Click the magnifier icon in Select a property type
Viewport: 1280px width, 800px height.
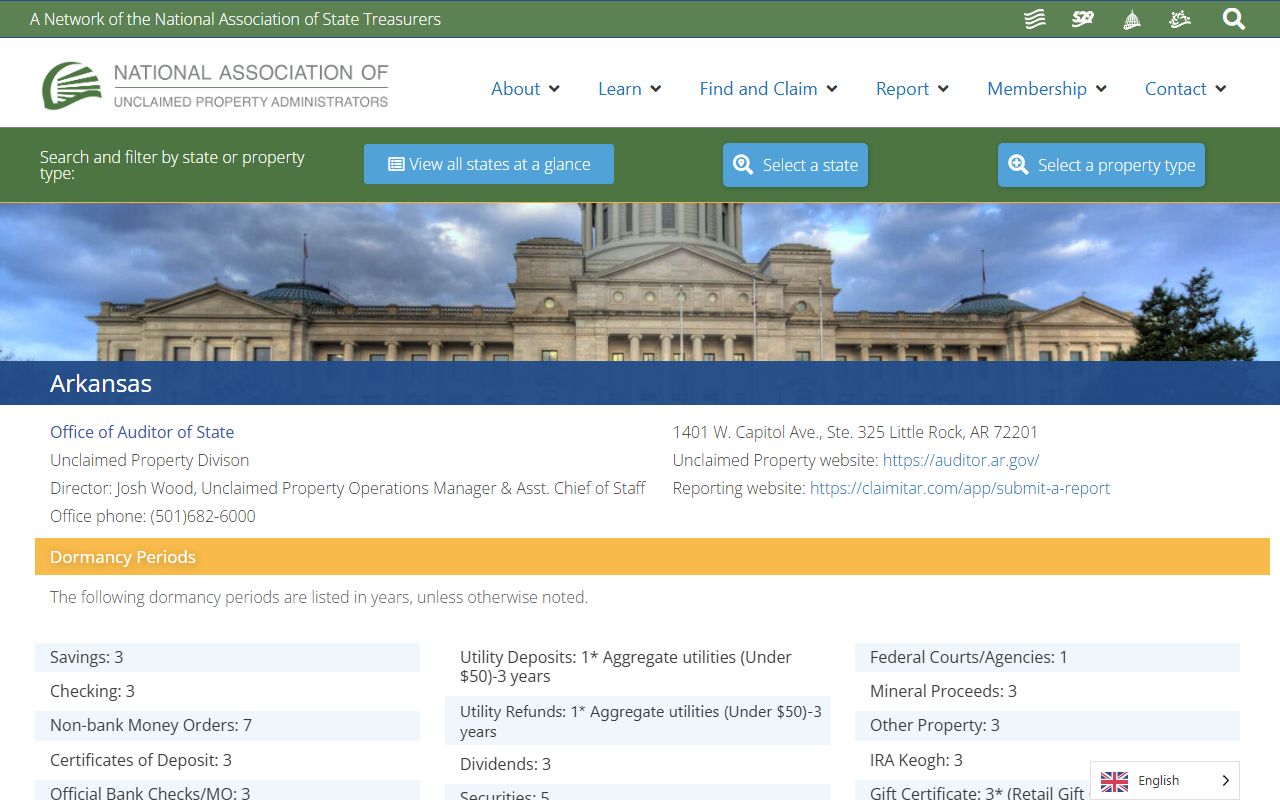(x=1018, y=165)
